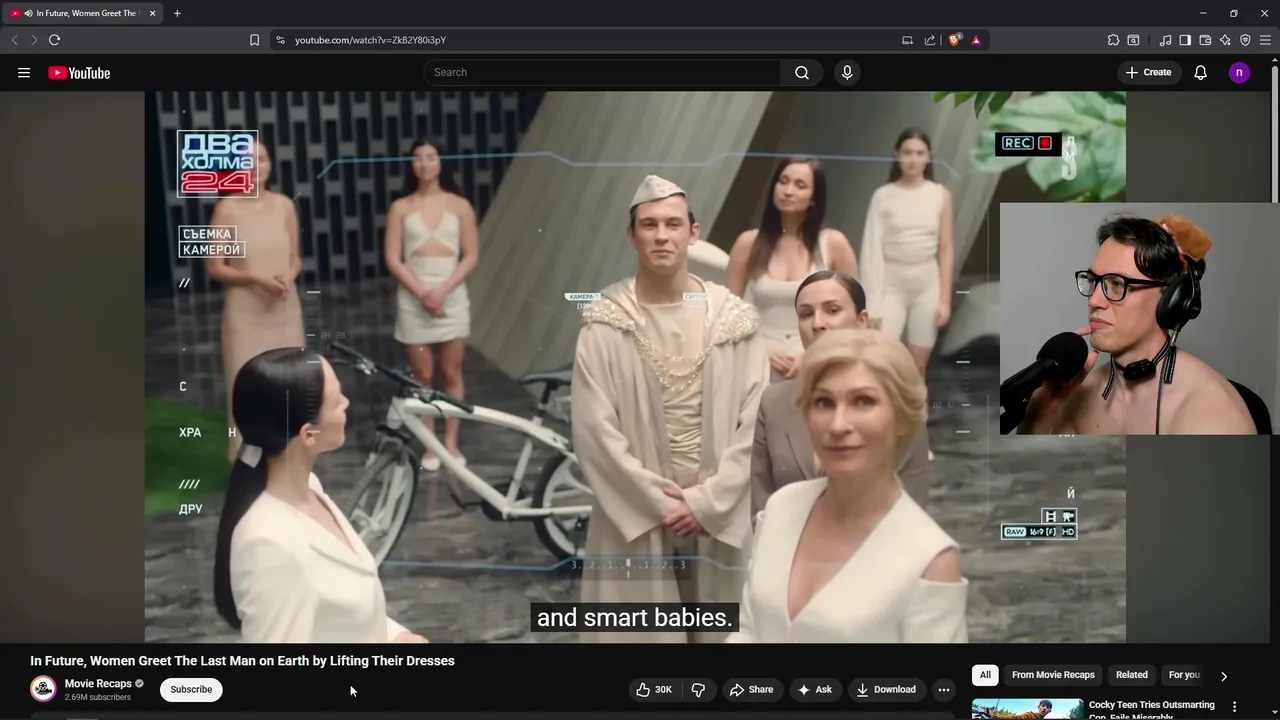1280x720 pixels.
Task: Open options menu for the 'Cocky Teen' video
Action: [1234, 707]
